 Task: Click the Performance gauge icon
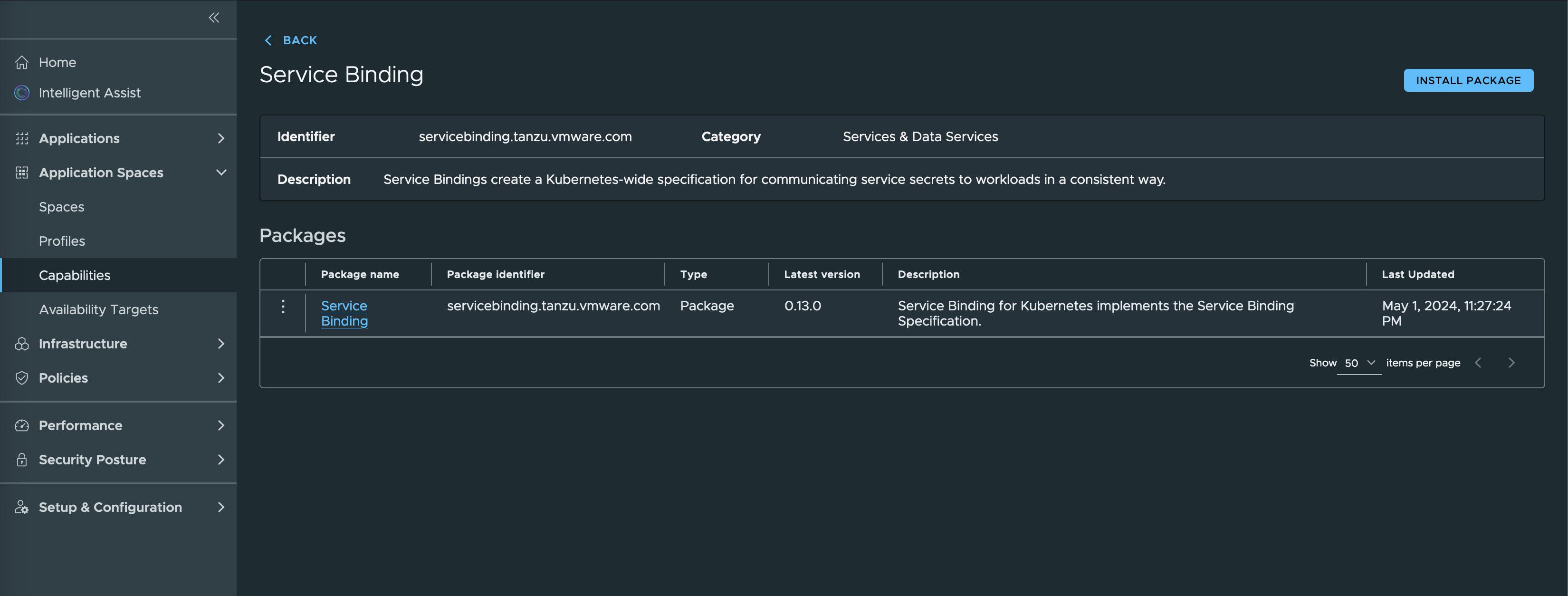[22, 425]
